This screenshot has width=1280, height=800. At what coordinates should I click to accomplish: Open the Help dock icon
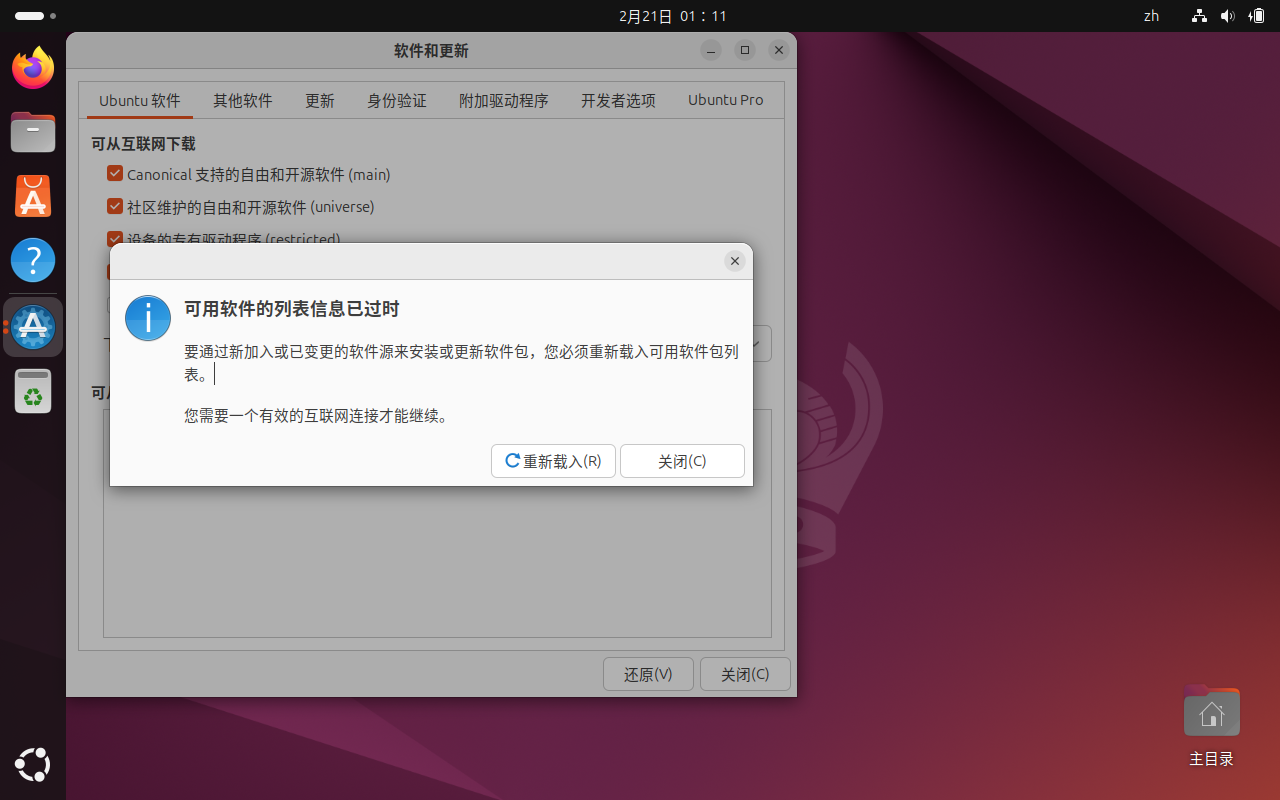(33, 261)
